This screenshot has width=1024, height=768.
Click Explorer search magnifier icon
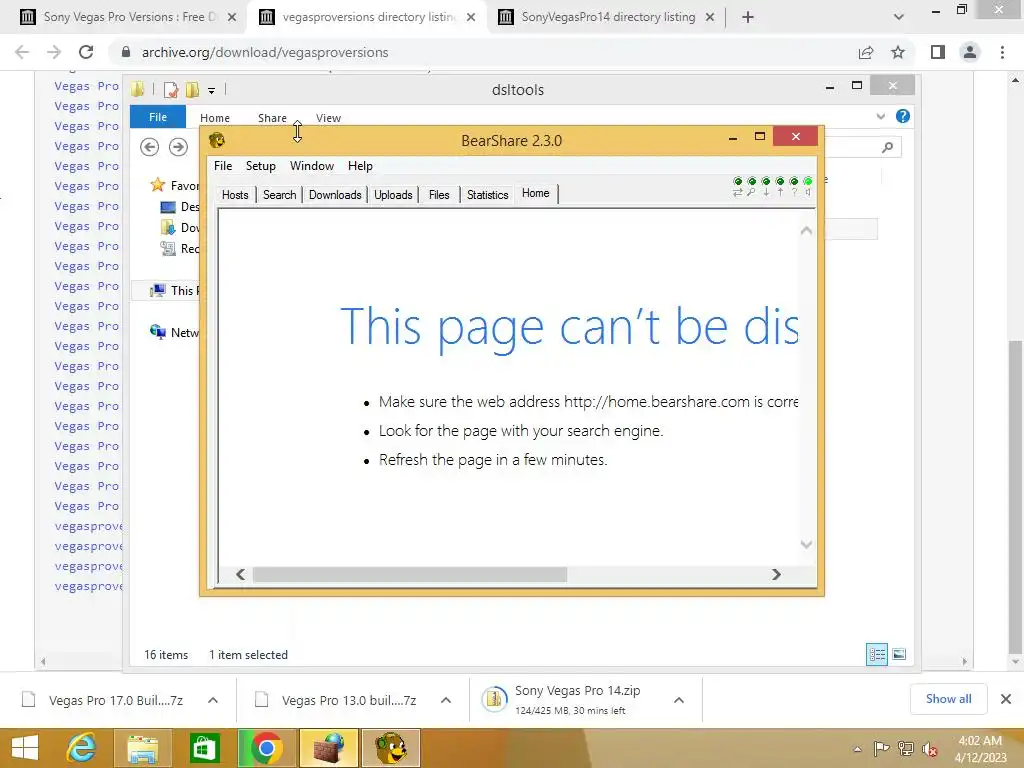tap(887, 148)
